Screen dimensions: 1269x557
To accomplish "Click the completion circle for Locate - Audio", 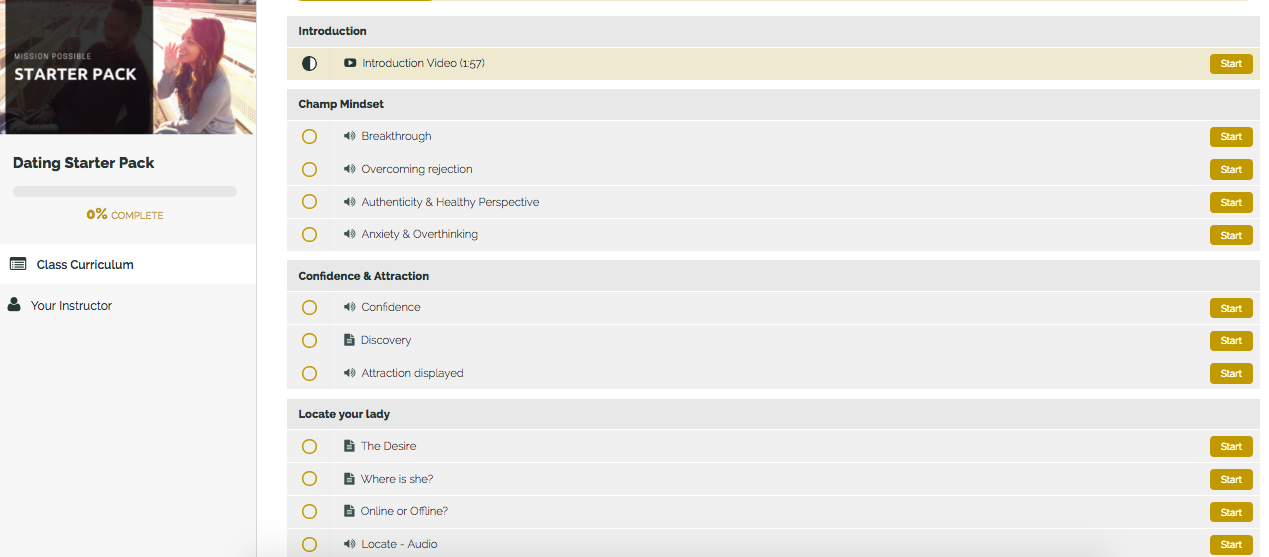I will click(x=309, y=544).
